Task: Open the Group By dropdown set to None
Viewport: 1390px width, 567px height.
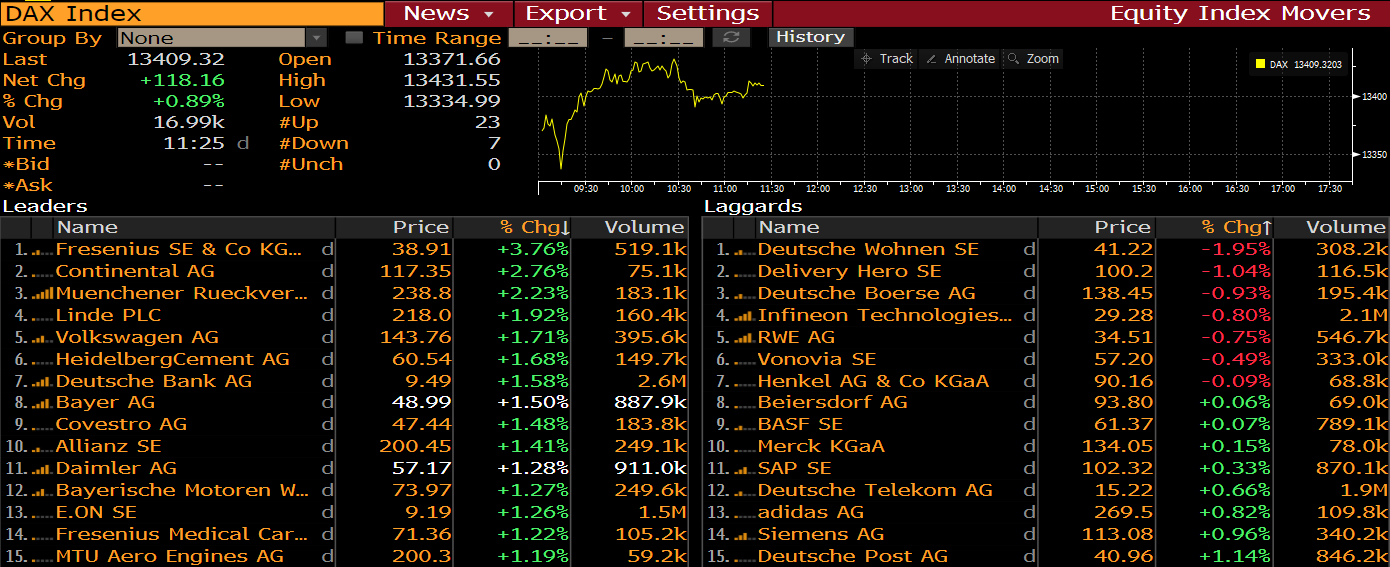Action: pyautogui.click(x=222, y=38)
